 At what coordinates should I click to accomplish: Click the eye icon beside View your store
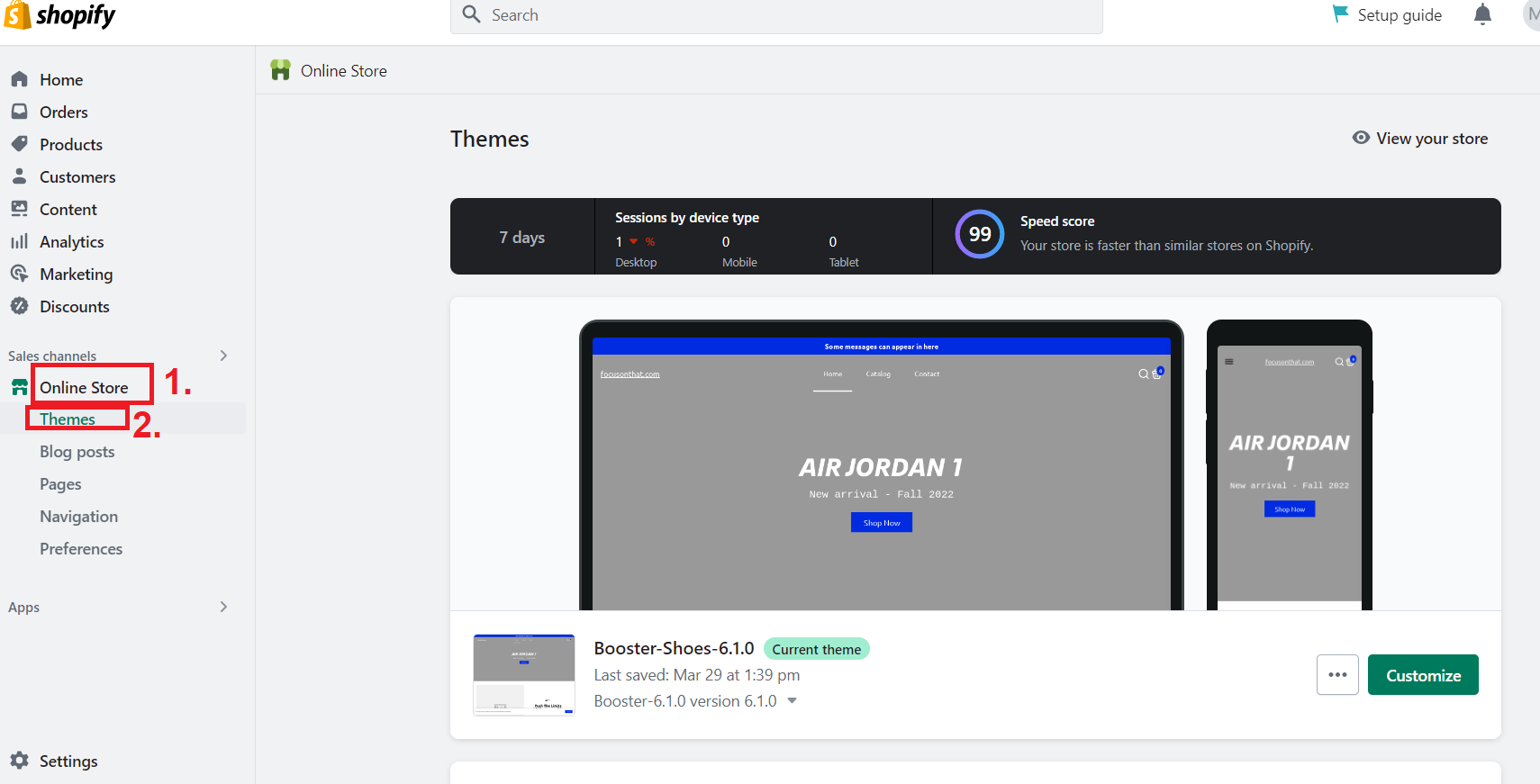point(1361,138)
